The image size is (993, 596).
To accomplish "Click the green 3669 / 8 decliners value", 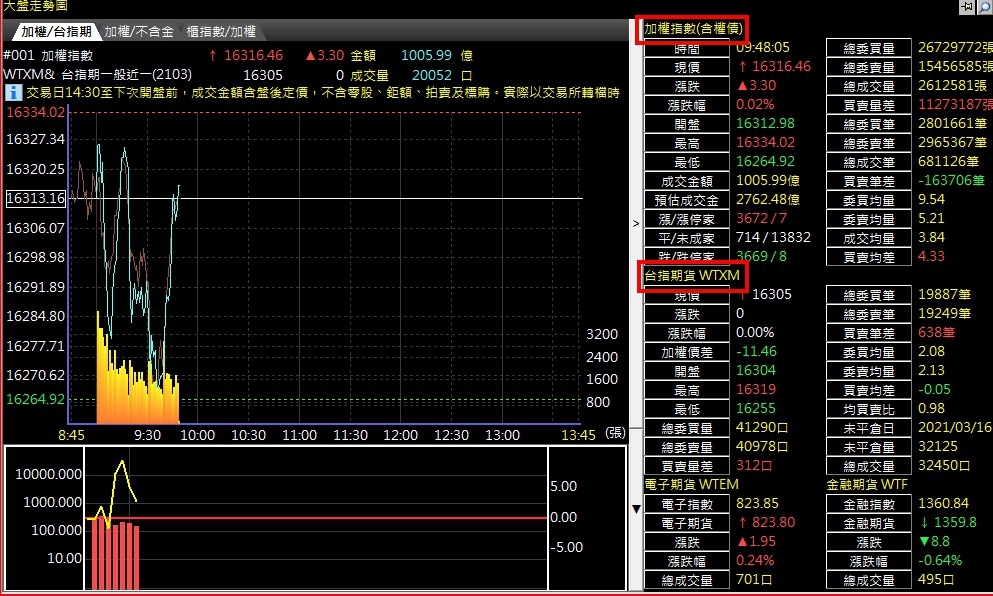I will coord(761,257).
